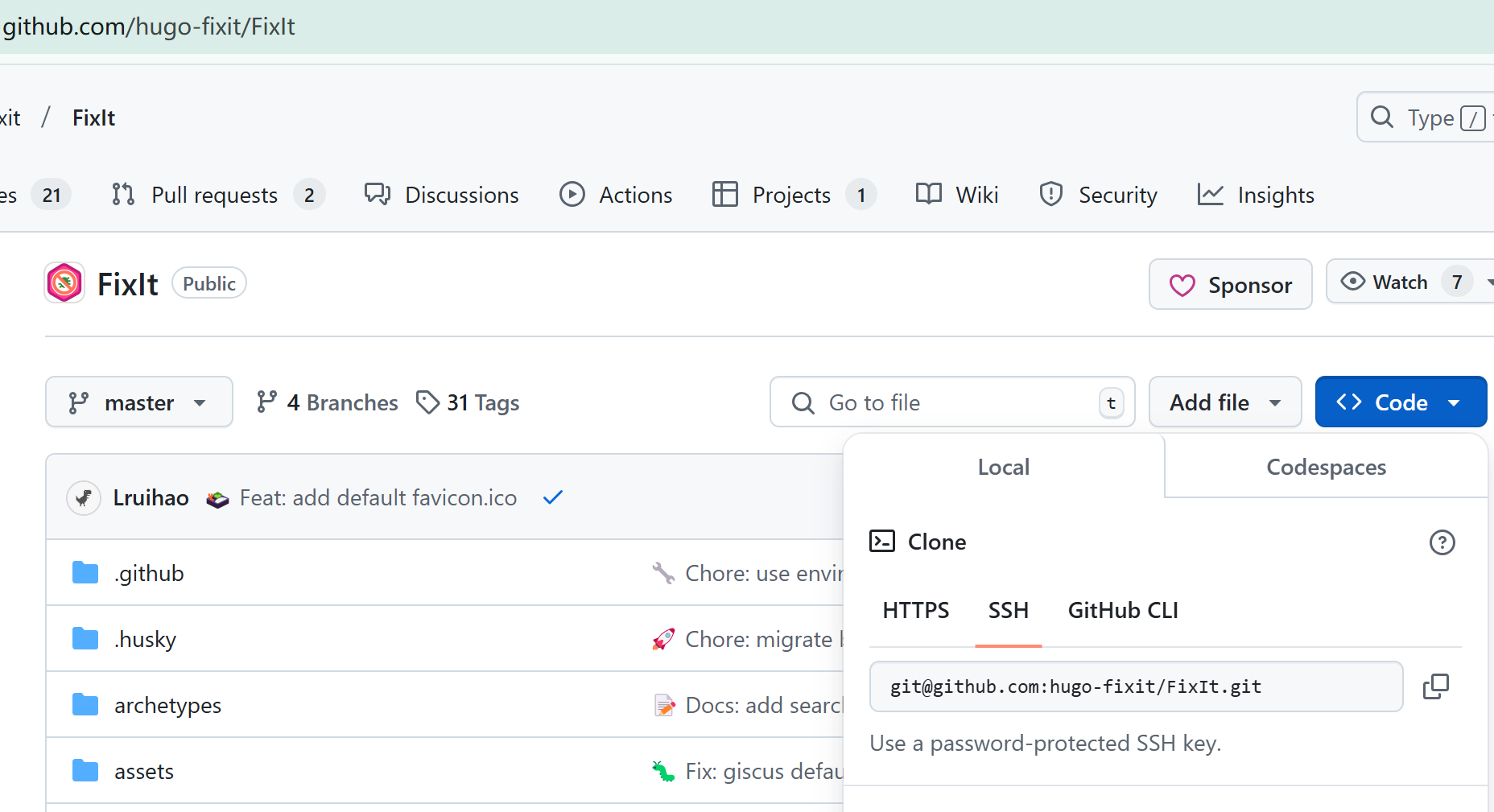
Task: Open commit 'Feat: add default favicon.ico'
Action: (x=378, y=497)
